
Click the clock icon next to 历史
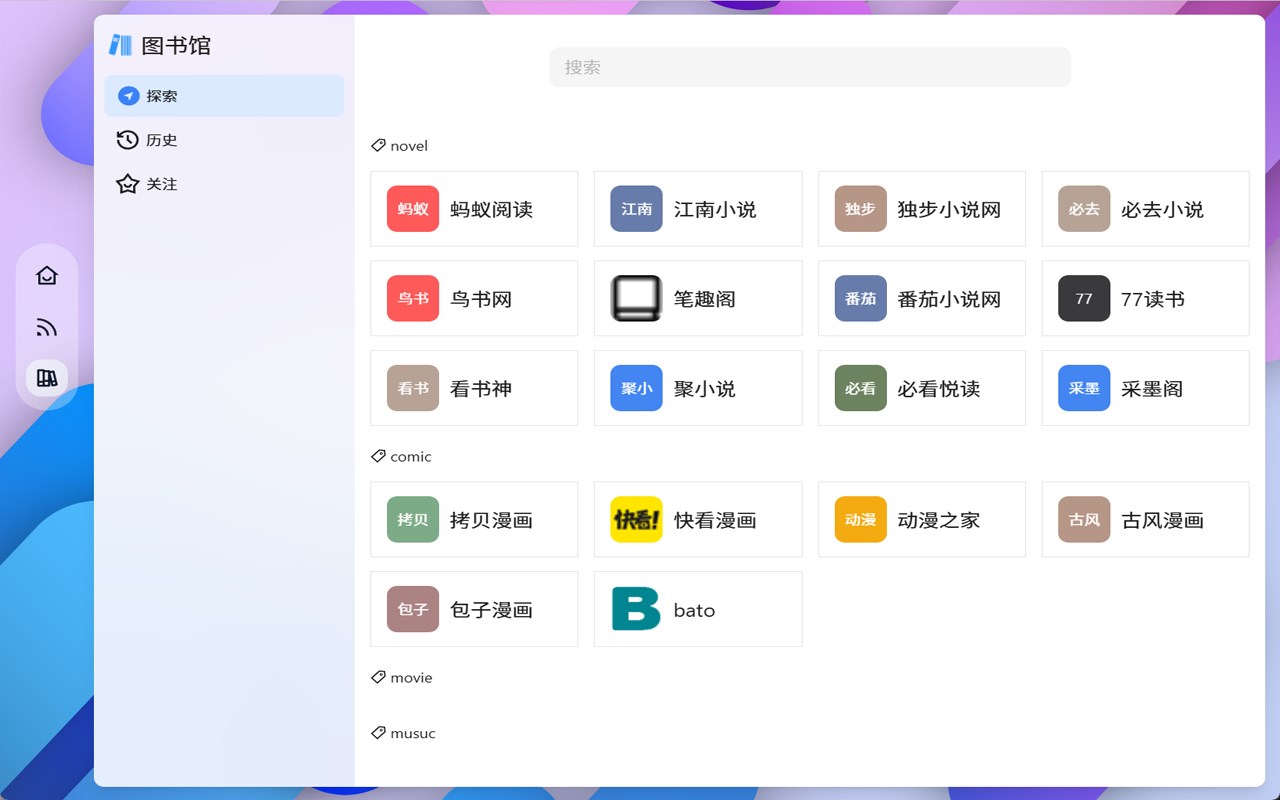(x=127, y=140)
